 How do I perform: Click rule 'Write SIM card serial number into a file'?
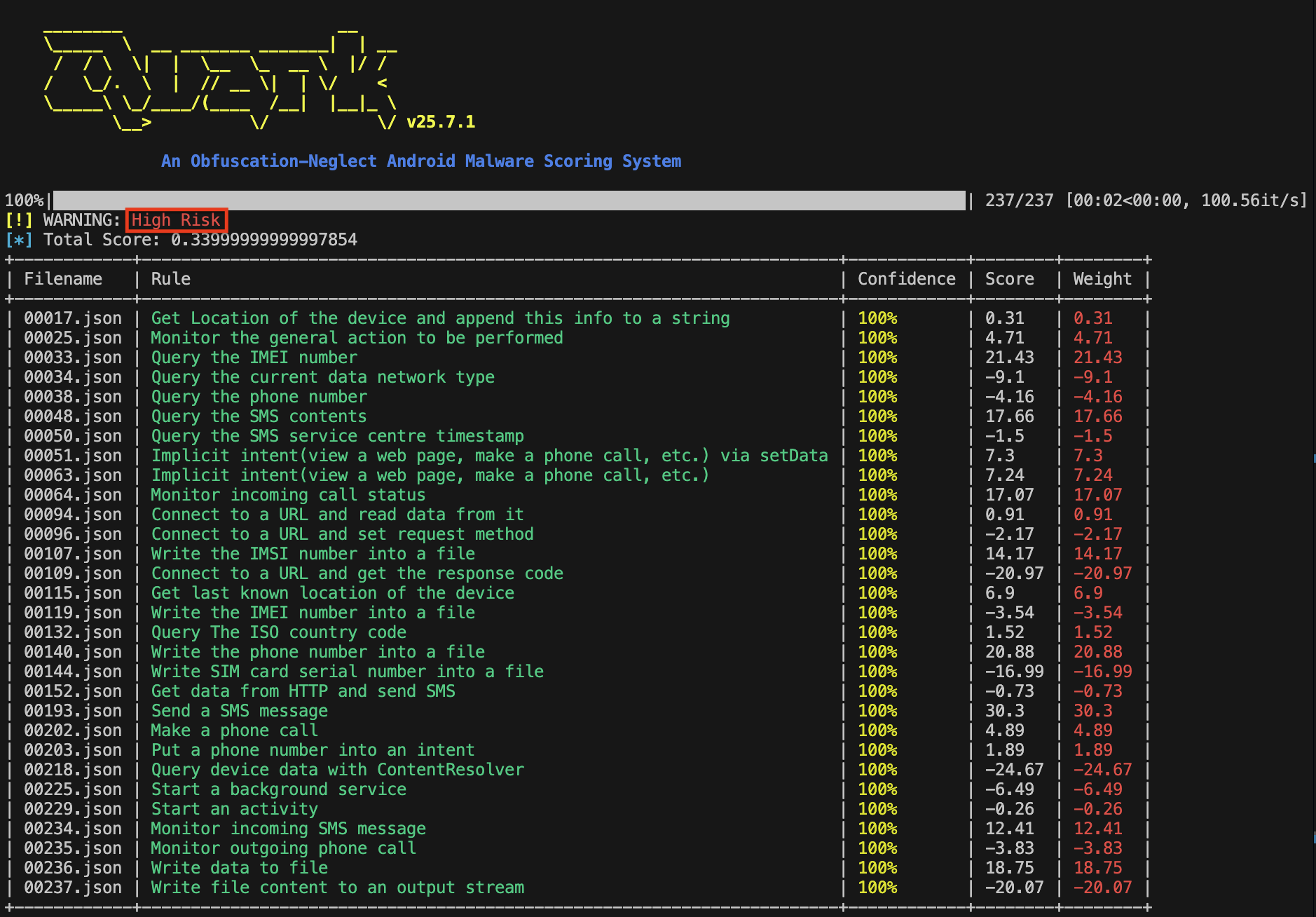(x=348, y=672)
